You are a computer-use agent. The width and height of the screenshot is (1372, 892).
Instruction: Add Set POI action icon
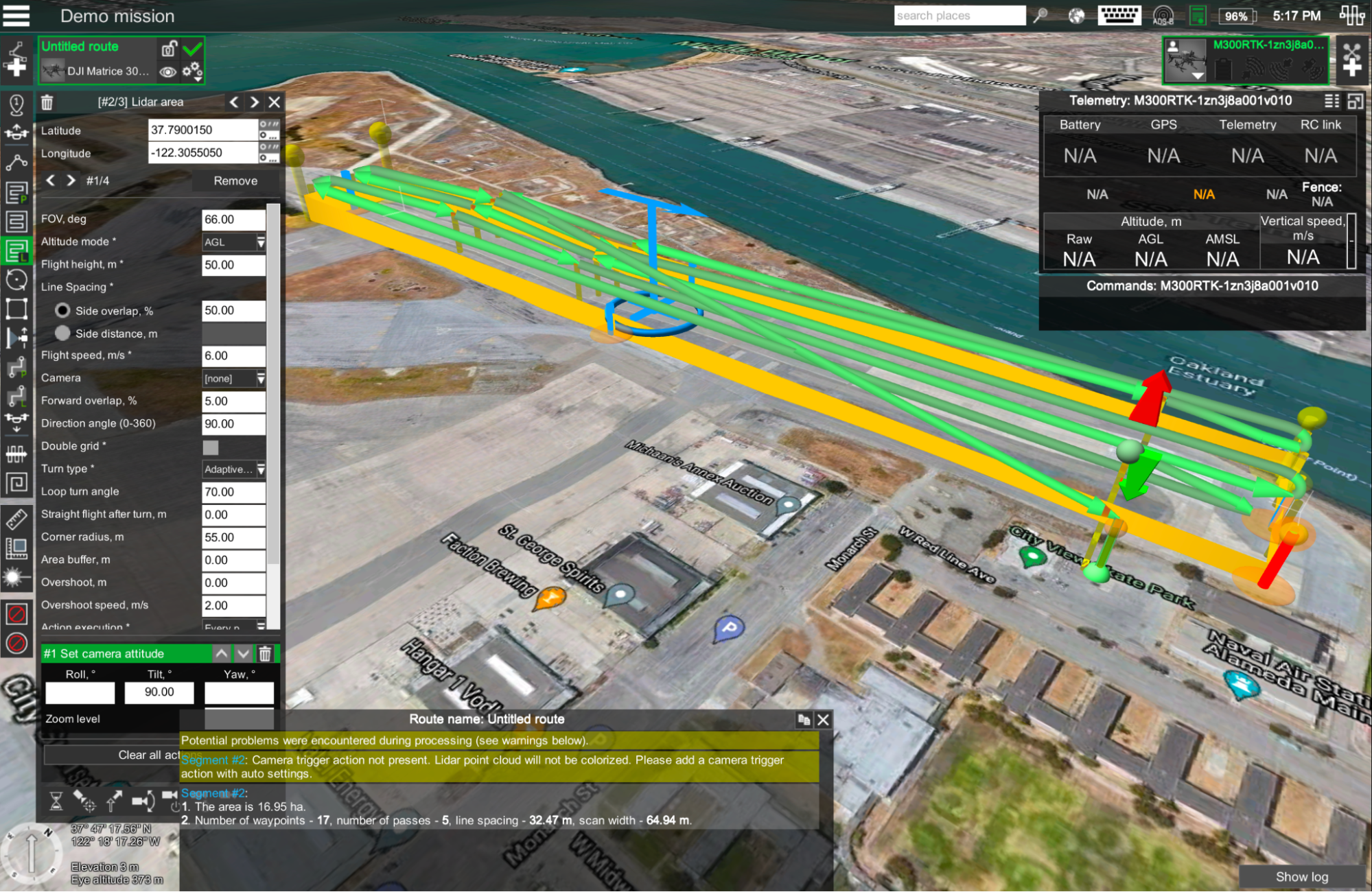[x=85, y=801]
